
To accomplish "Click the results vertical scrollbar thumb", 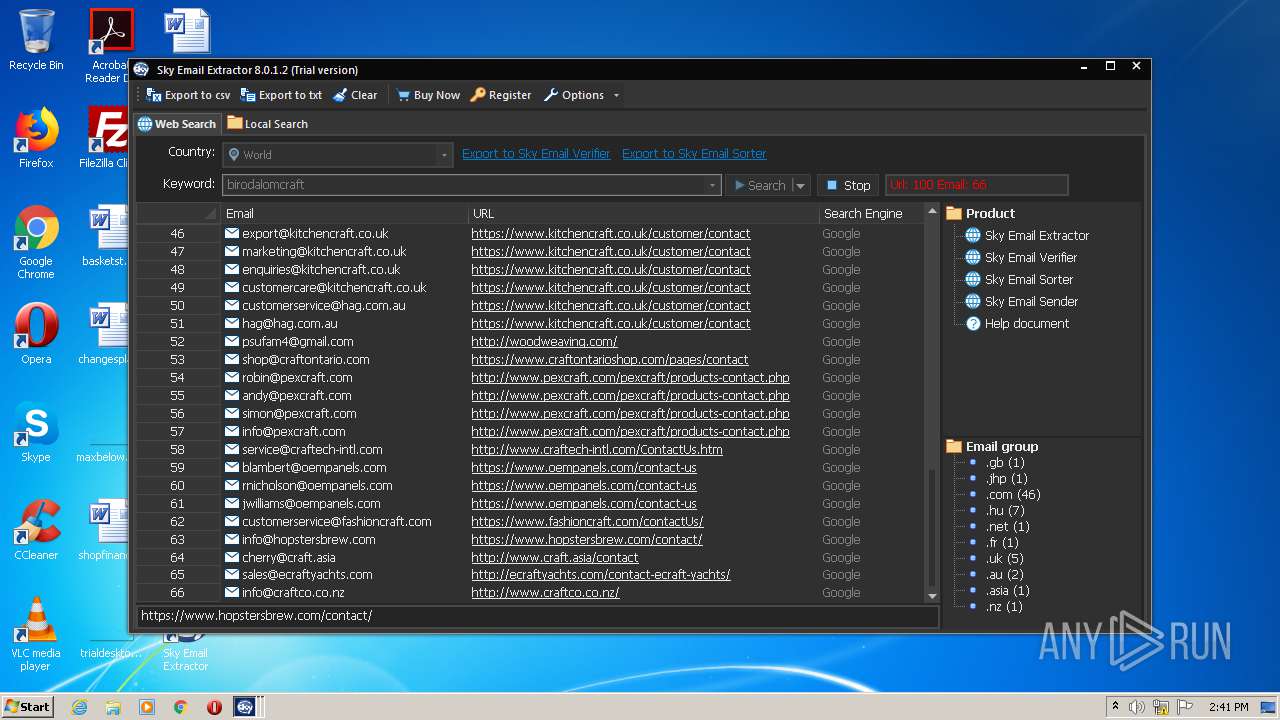I will (932, 528).
